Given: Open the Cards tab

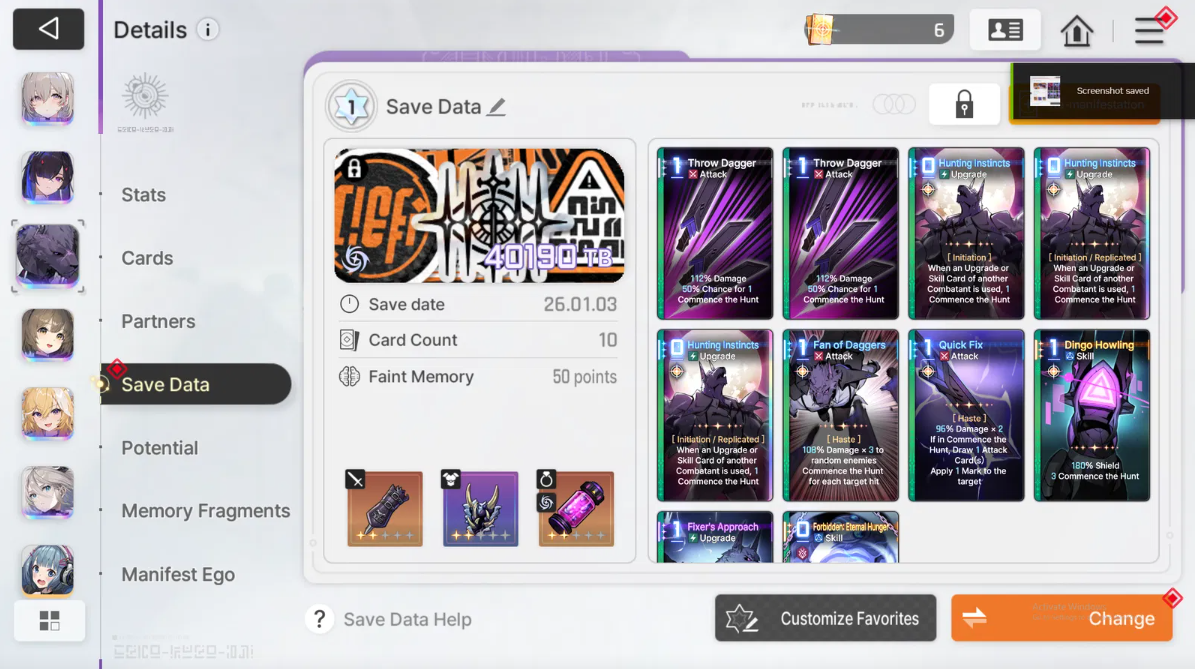Looking at the screenshot, I should click(147, 258).
